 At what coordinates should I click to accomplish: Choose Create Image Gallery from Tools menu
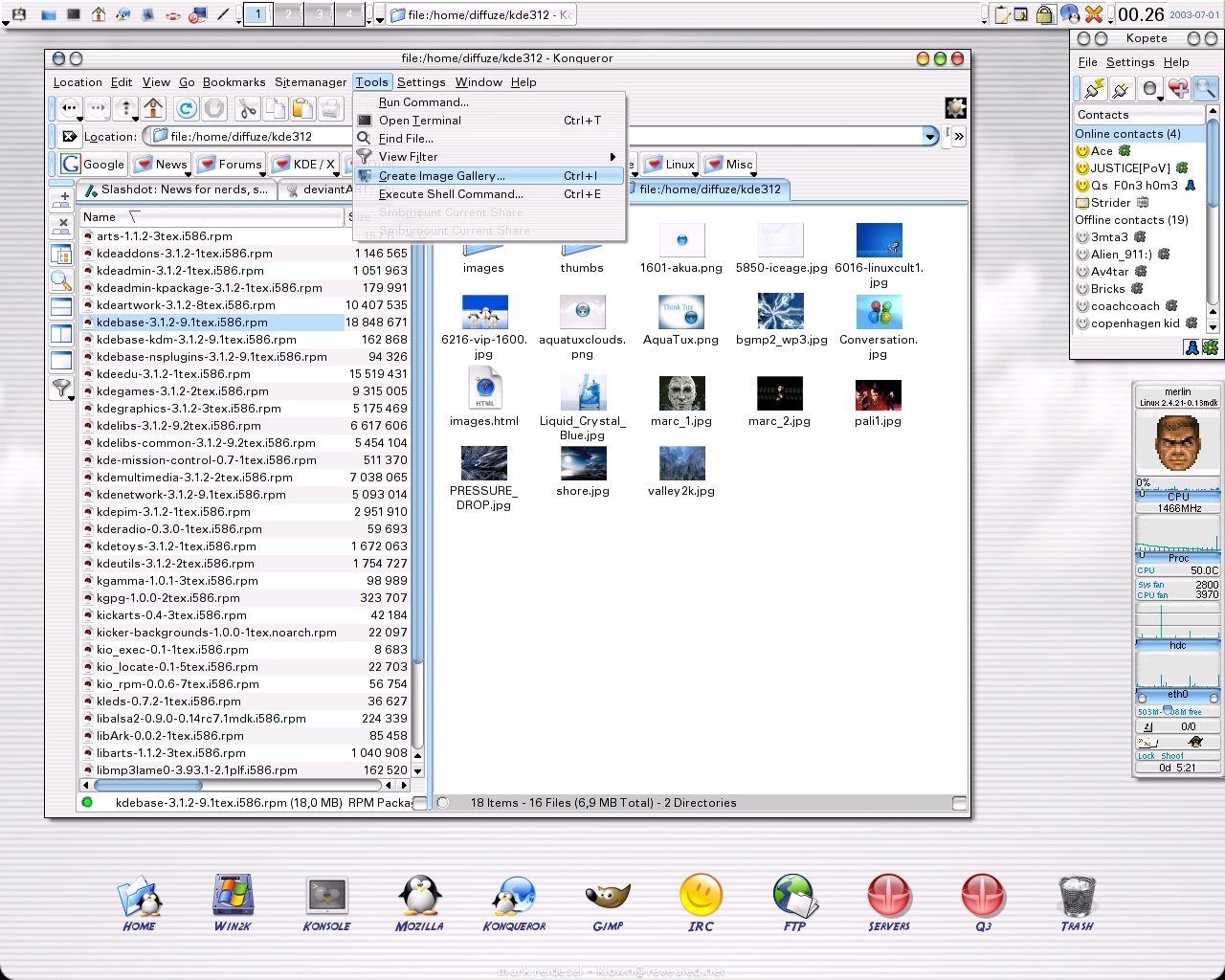[x=488, y=176]
